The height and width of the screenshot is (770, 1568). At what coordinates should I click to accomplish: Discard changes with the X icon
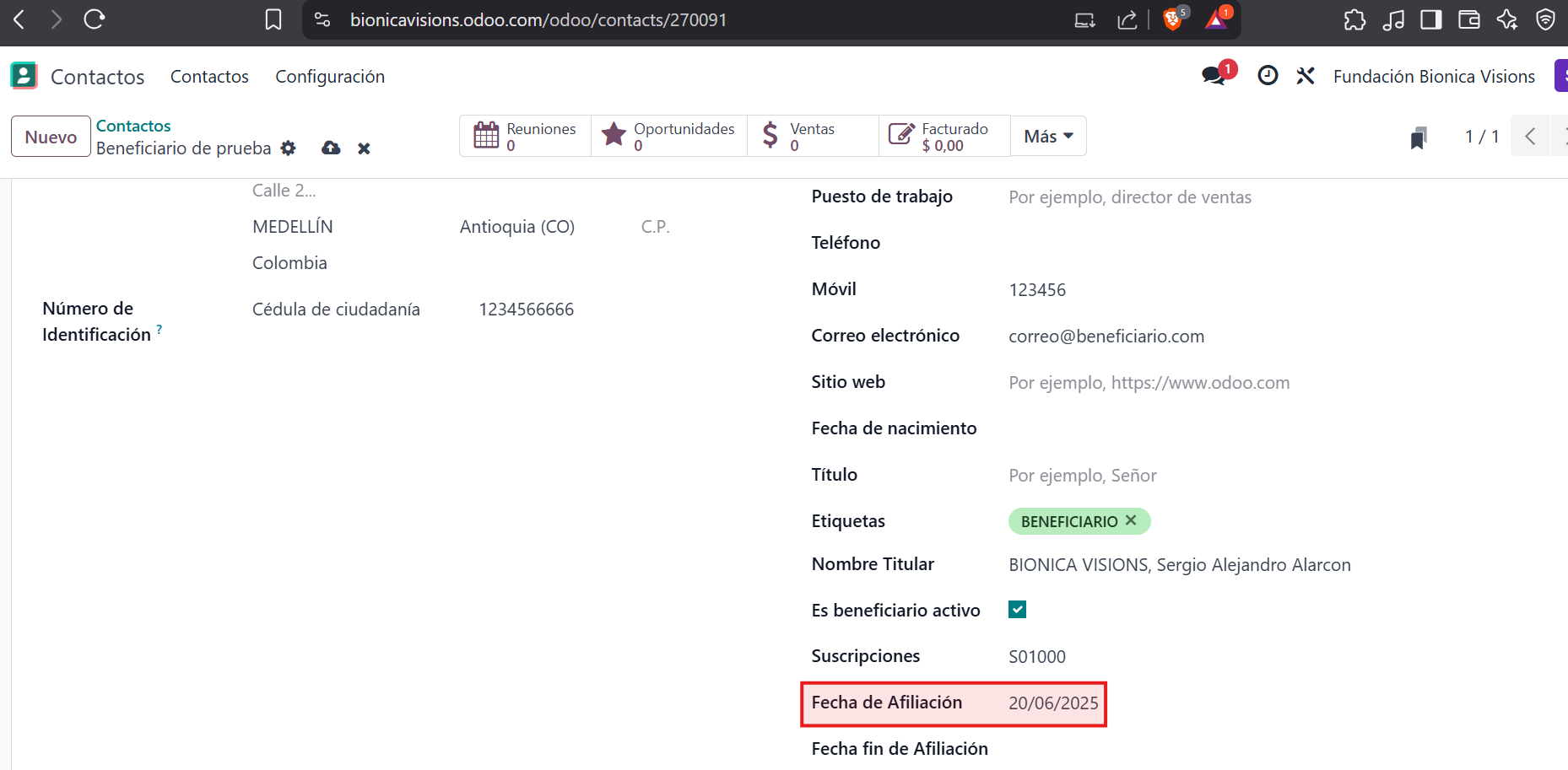click(x=364, y=148)
